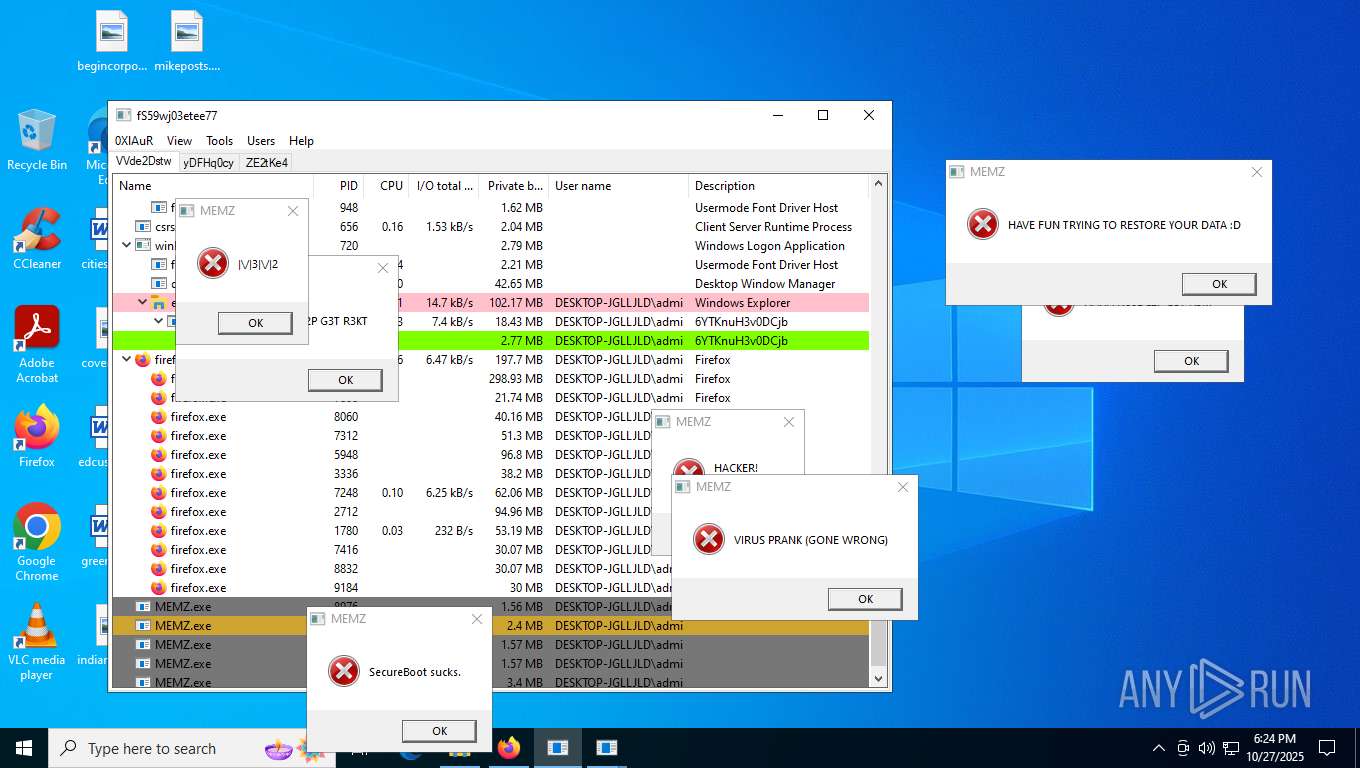Image resolution: width=1360 pixels, height=768 pixels.
Task: Open the Help menu
Action: tap(301, 141)
